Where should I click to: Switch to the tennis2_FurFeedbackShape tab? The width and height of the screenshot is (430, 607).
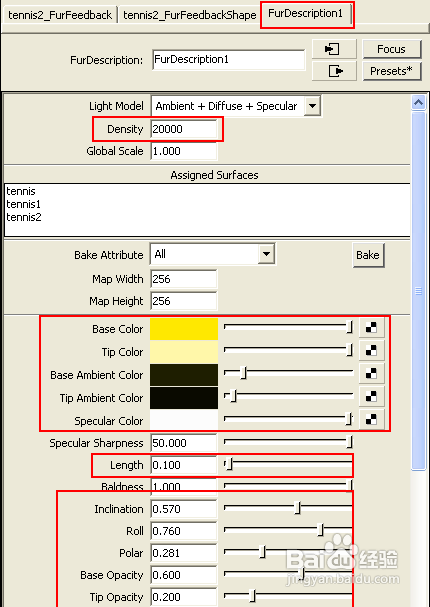point(190,15)
